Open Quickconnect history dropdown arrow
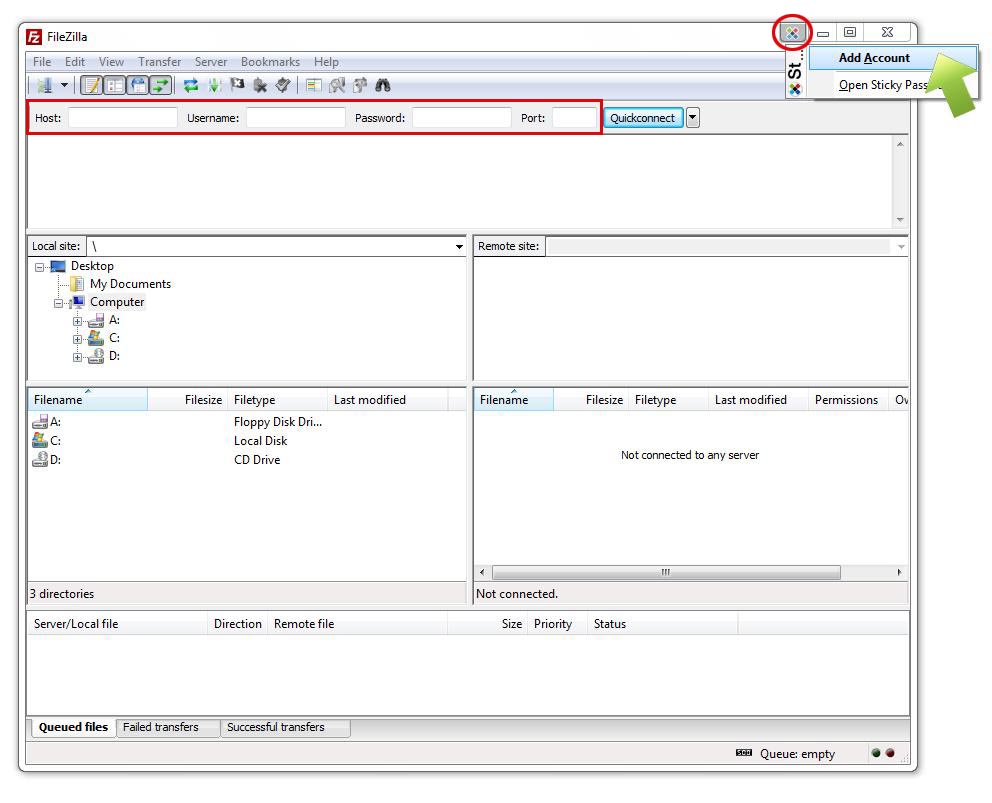 pyautogui.click(x=693, y=118)
